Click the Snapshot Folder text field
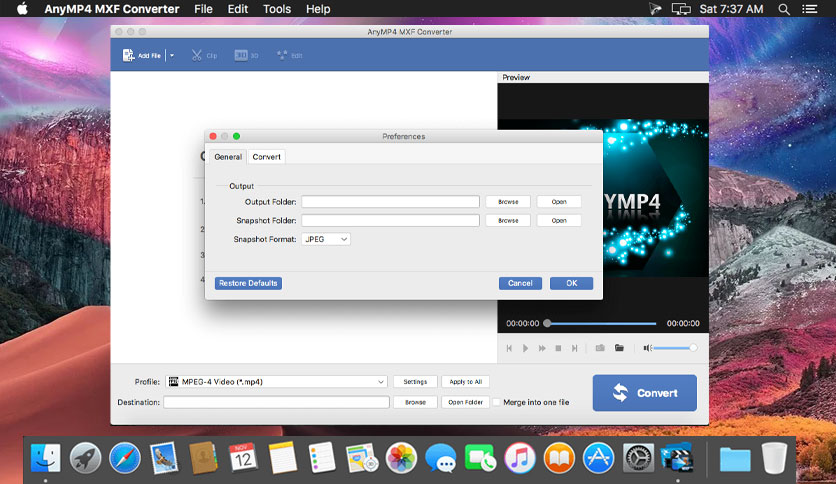Screen dimensions: 836x484 point(390,220)
